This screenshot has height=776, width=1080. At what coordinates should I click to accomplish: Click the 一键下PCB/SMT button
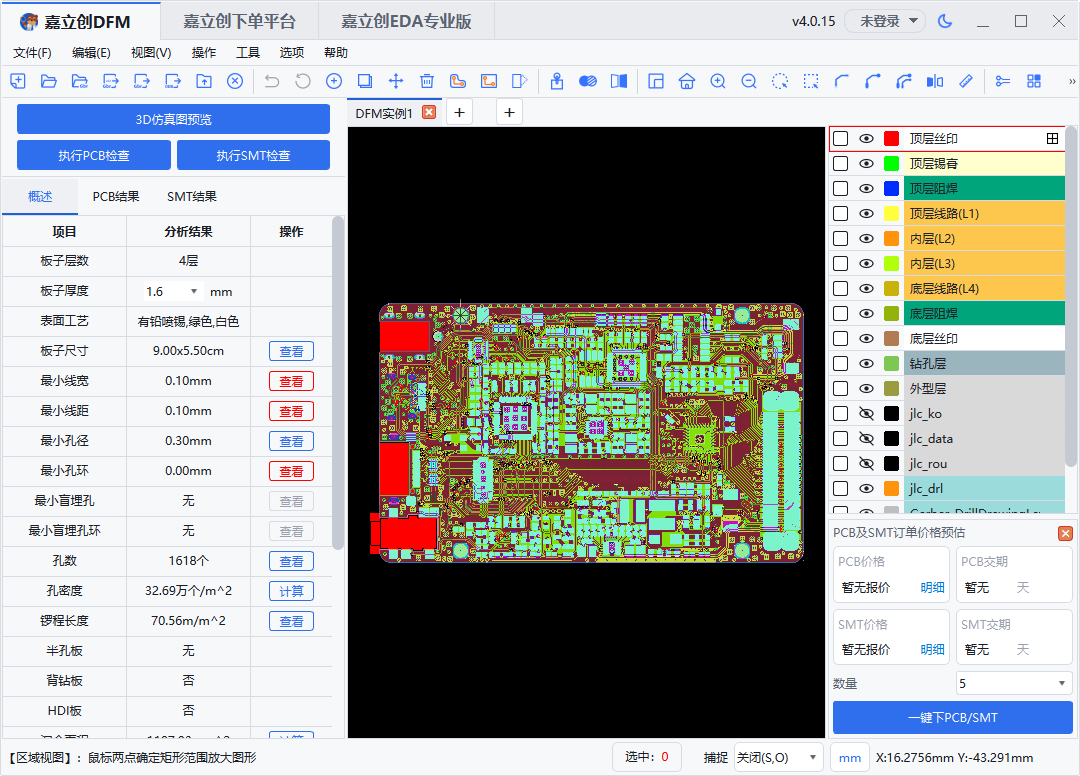[953, 717]
